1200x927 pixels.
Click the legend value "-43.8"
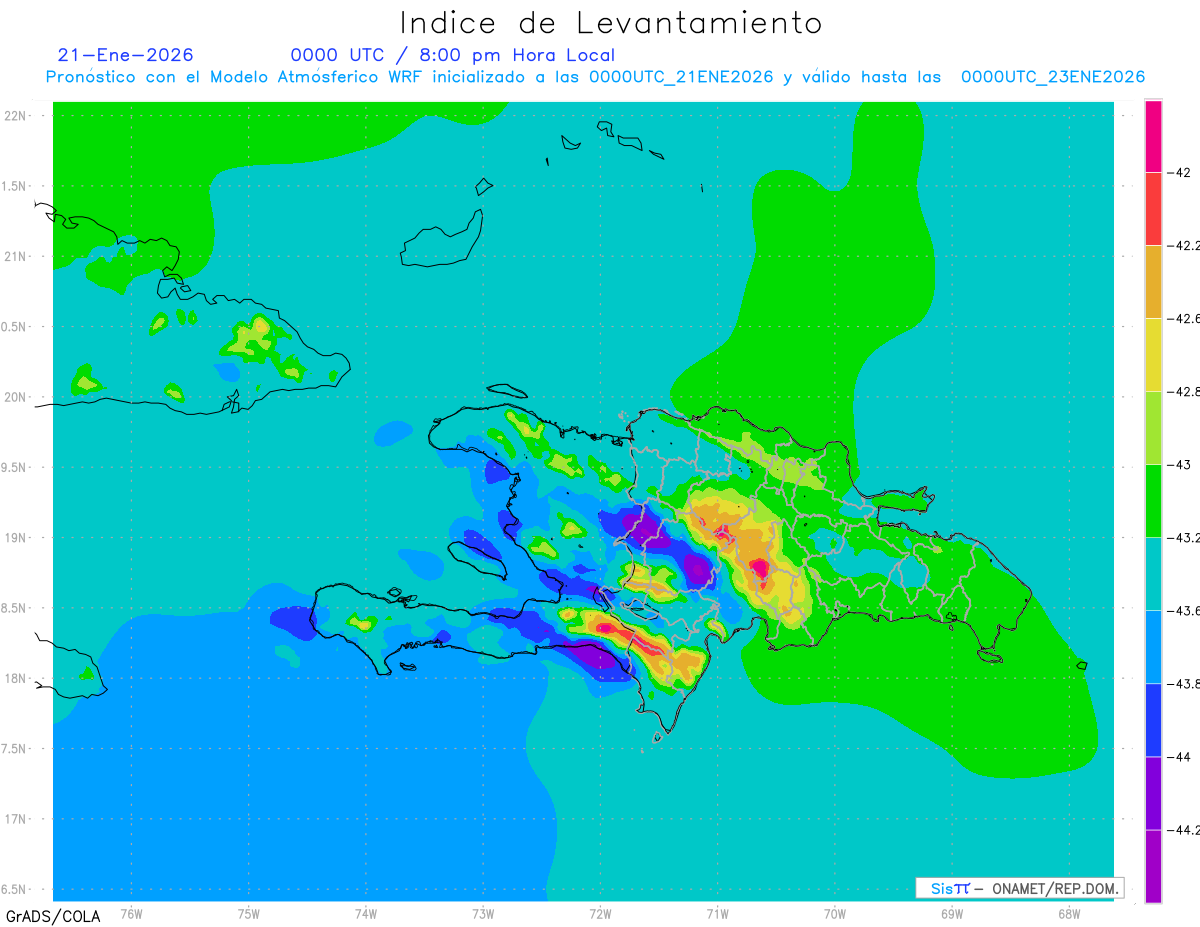(1184, 684)
